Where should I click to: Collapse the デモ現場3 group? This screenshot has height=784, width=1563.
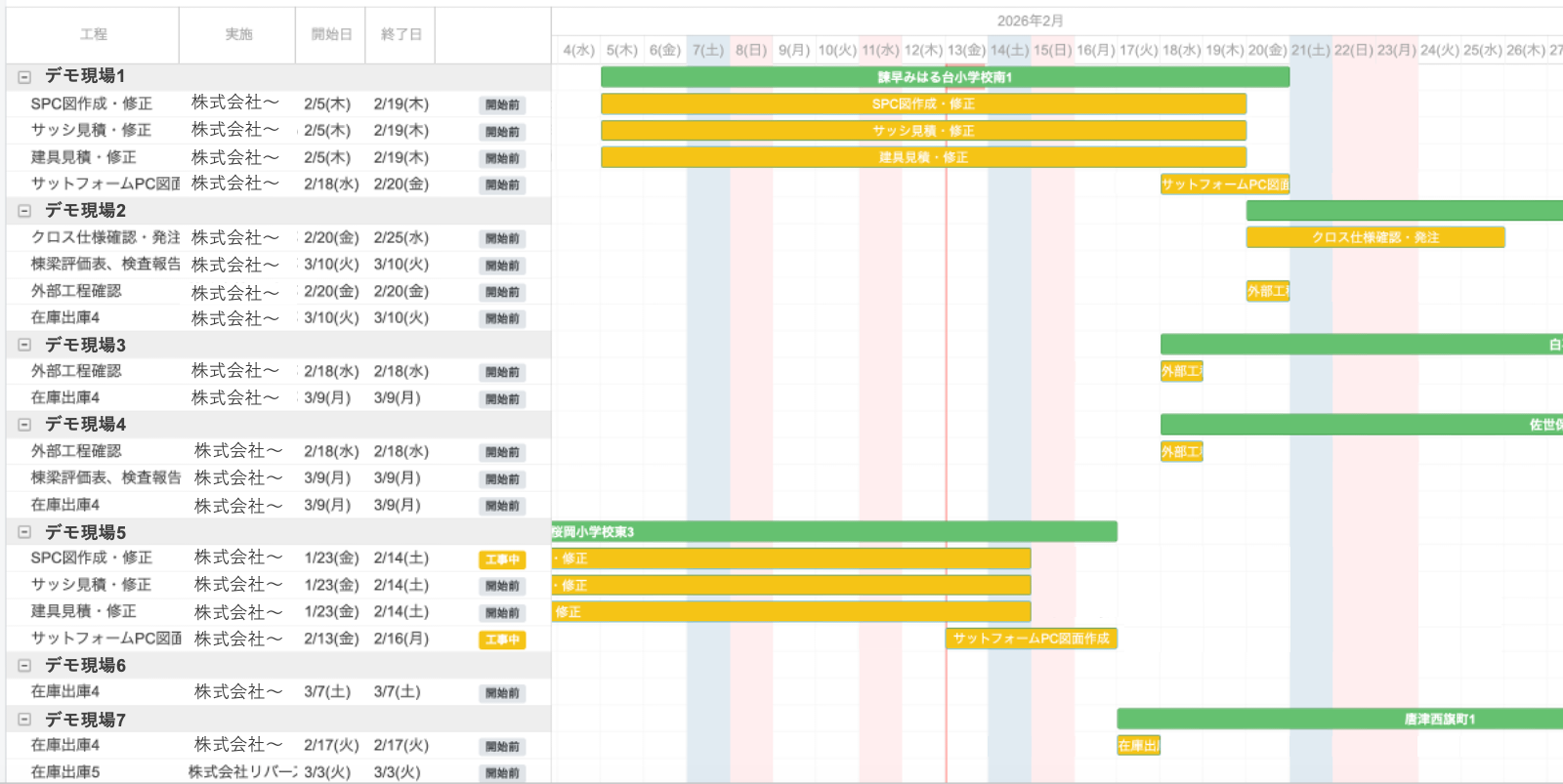pyautogui.click(x=24, y=345)
